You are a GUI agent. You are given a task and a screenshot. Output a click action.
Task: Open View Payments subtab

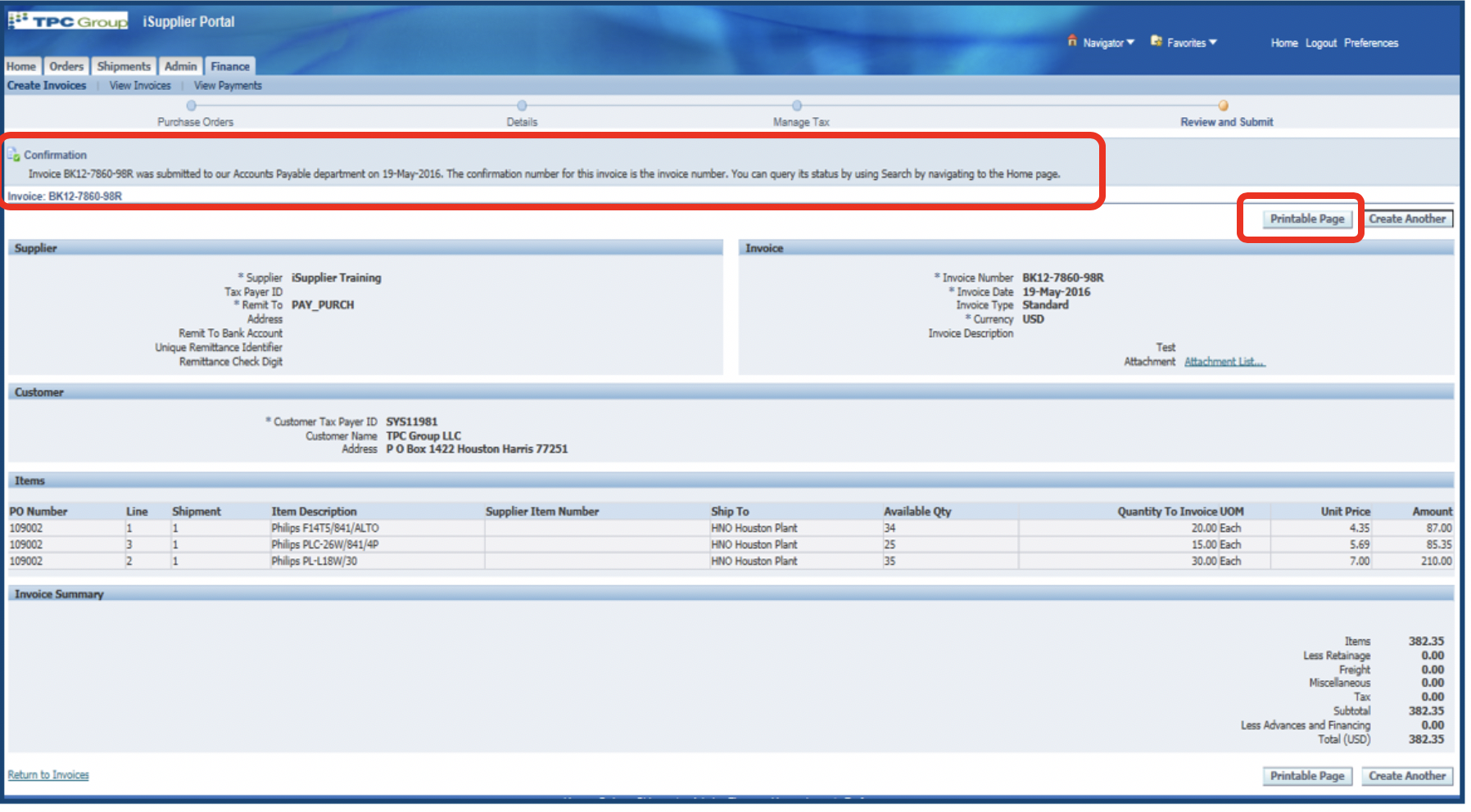tap(228, 85)
